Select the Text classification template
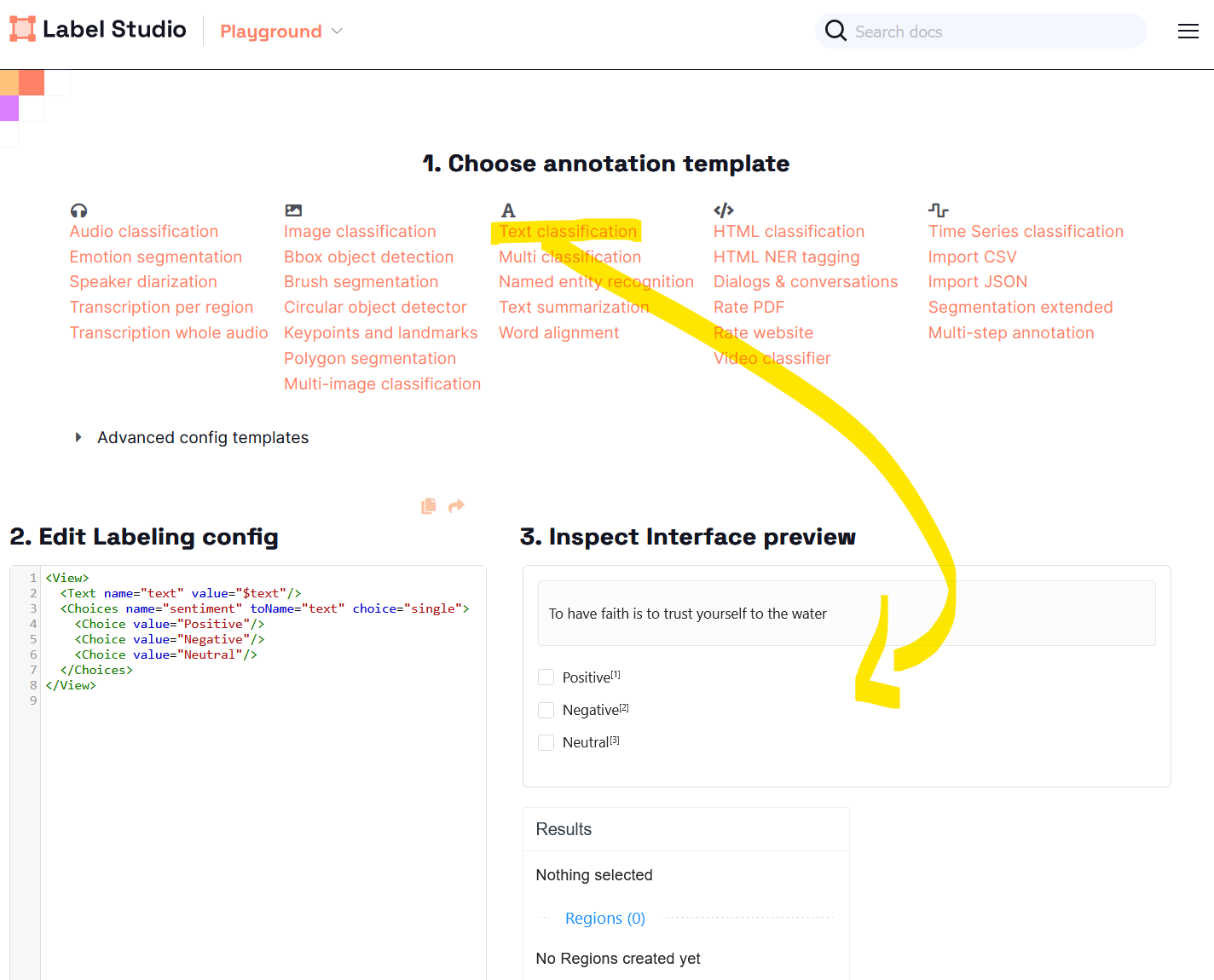This screenshot has height=980, width=1214. [568, 232]
